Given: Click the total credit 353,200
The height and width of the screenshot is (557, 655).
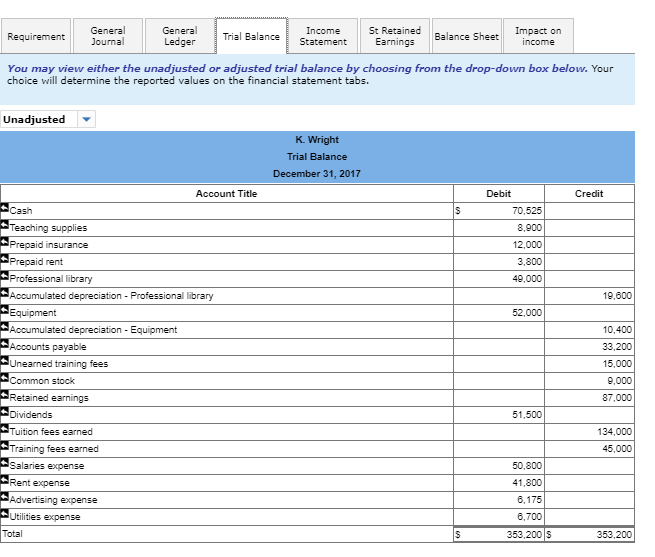Looking at the screenshot, I should tap(614, 534).
